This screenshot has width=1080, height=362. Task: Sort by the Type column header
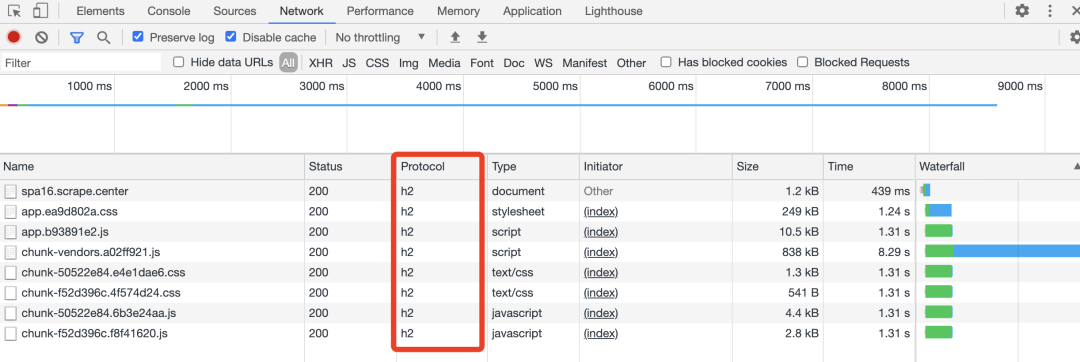tap(533, 167)
